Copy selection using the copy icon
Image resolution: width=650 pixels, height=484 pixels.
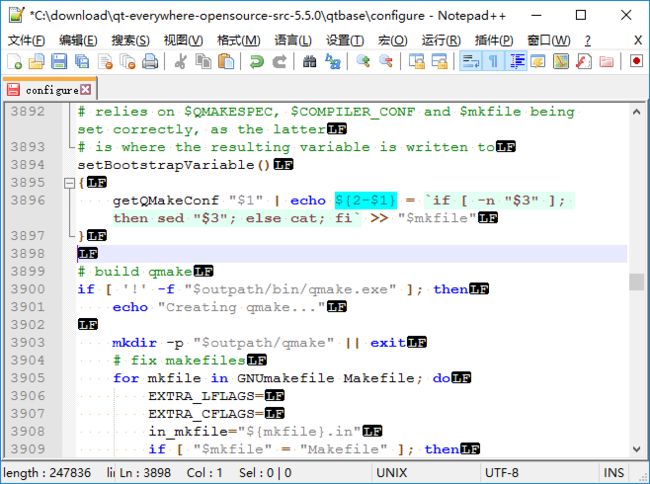(x=203, y=61)
